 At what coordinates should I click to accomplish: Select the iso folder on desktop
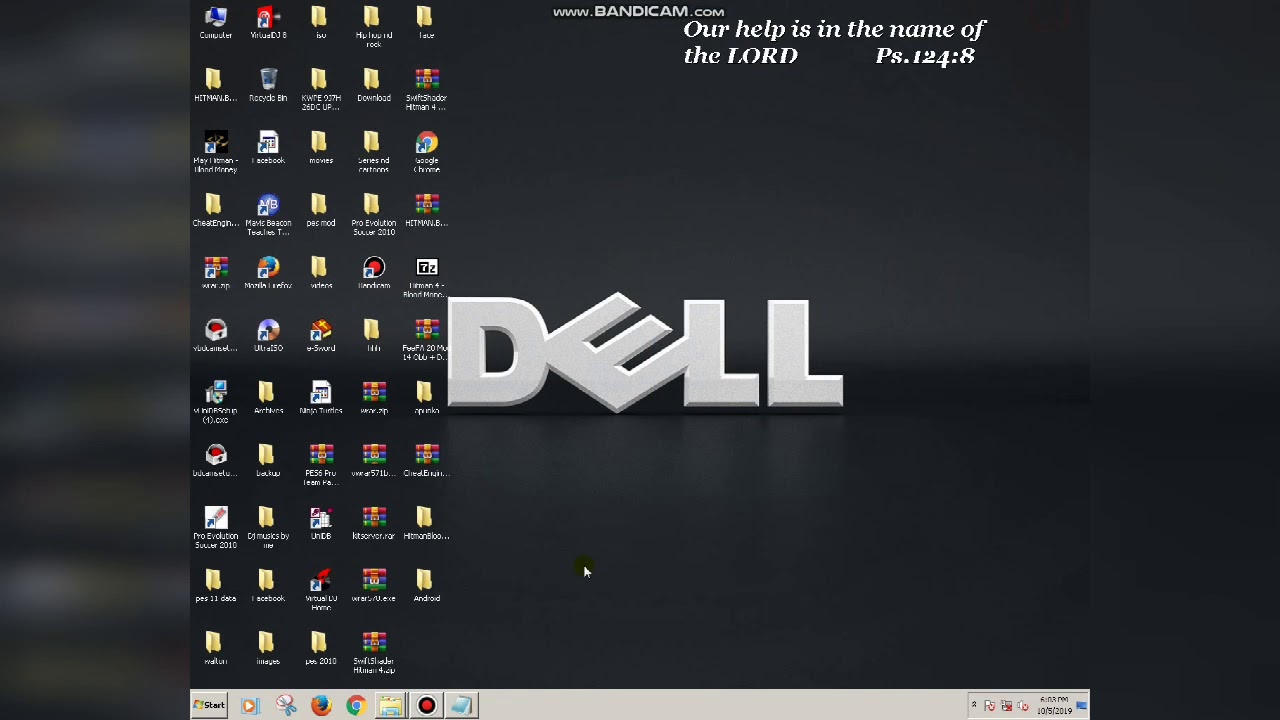click(320, 23)
